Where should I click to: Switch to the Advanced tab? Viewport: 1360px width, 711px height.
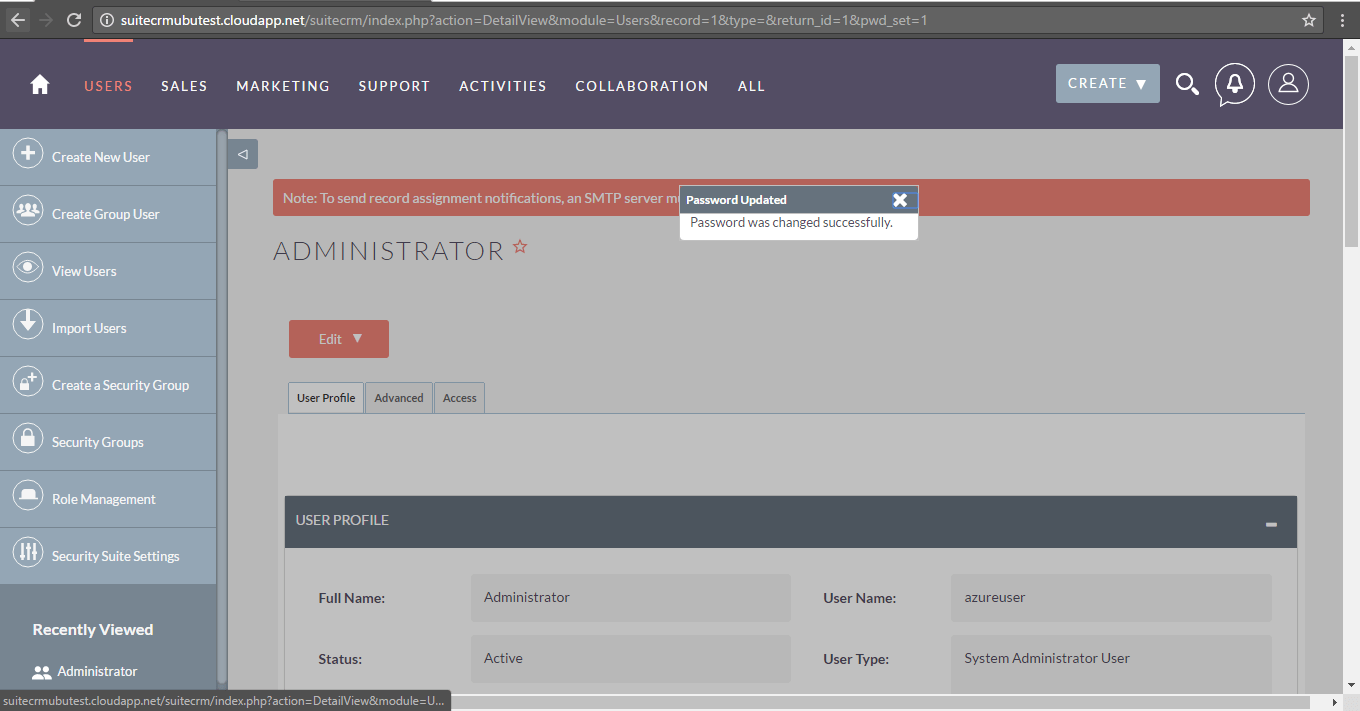399,398
